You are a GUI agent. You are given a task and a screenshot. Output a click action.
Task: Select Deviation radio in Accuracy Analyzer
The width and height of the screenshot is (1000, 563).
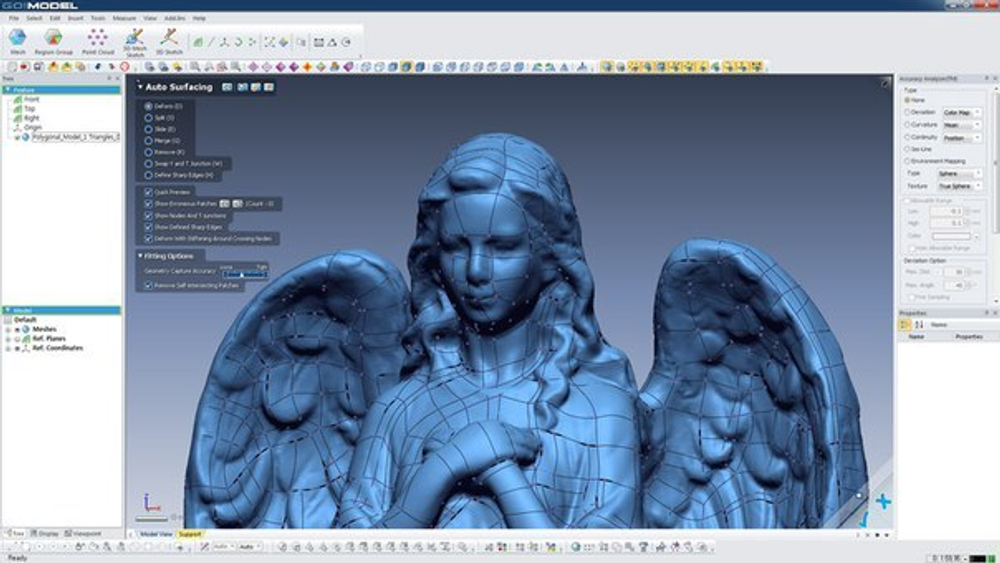[908, 112]
